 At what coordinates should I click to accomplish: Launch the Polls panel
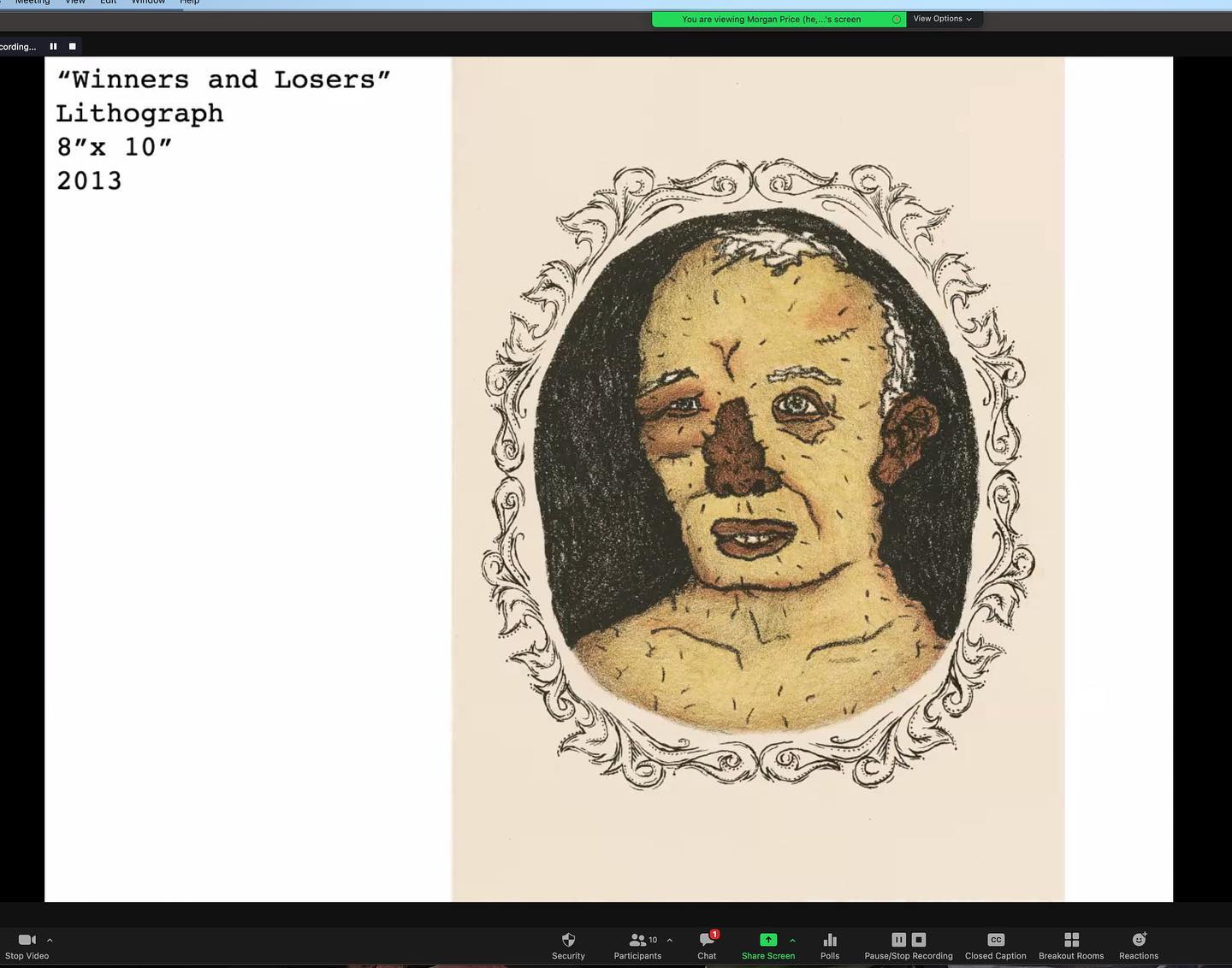coord(829,944)
